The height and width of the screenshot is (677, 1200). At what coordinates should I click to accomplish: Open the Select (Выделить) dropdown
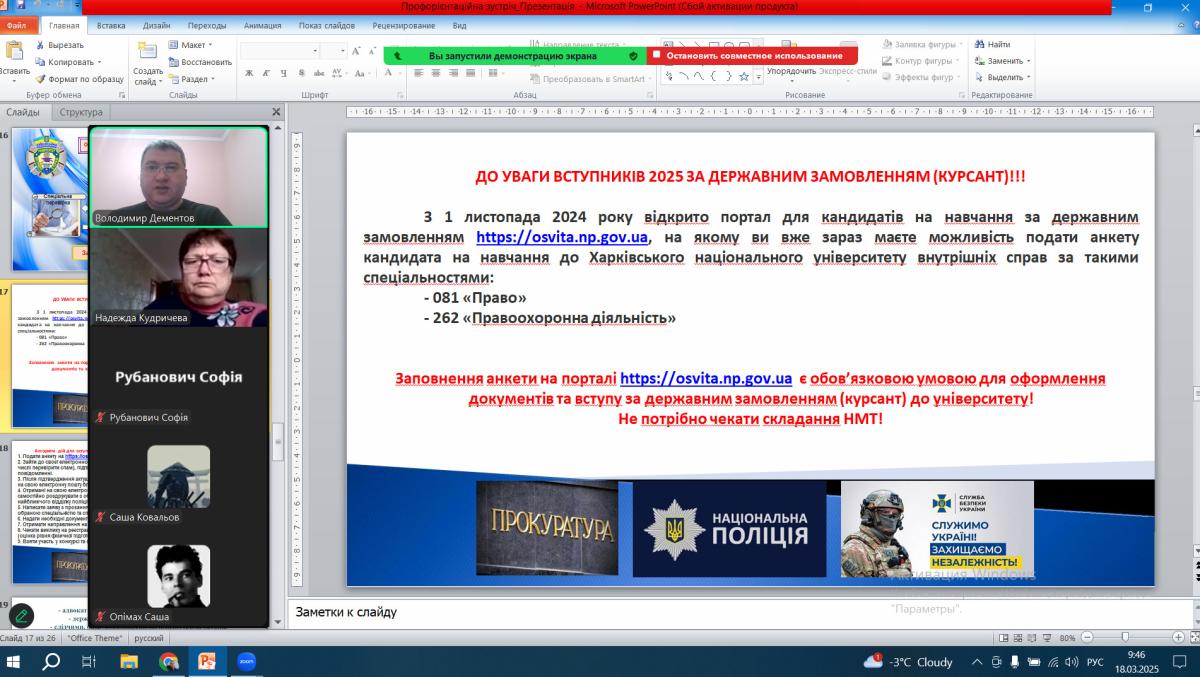pos(1004,77)
